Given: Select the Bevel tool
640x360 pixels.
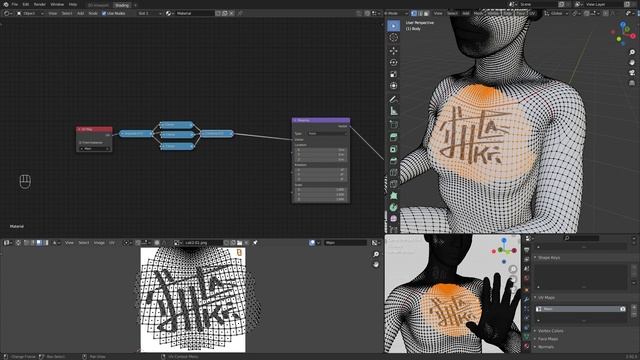Looking at the screenshot, I should tap(393, 161).
